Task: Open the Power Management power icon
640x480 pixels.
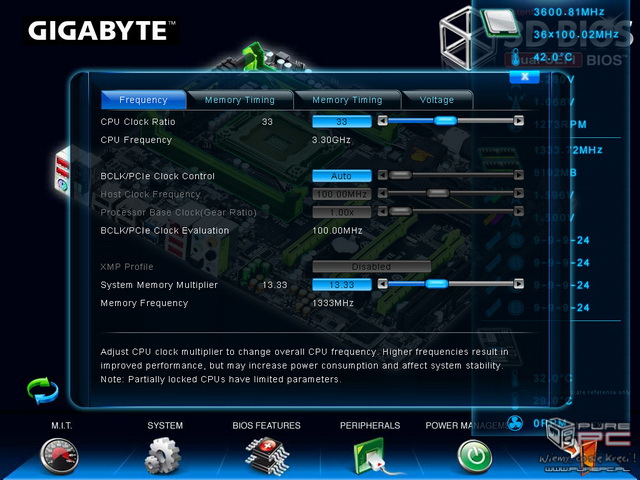Action: [x=474, y=456]
